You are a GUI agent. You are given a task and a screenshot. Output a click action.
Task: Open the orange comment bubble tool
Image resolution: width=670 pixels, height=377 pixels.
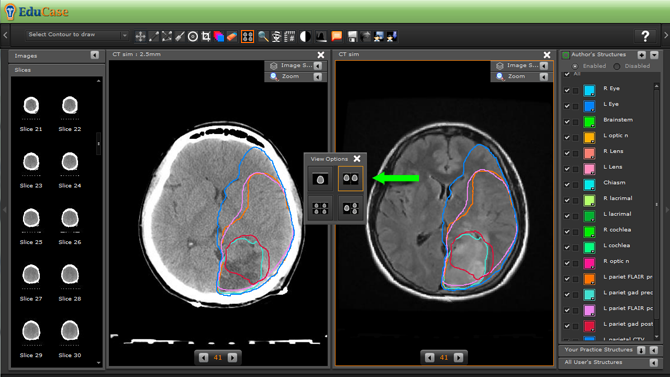point(337,37)
